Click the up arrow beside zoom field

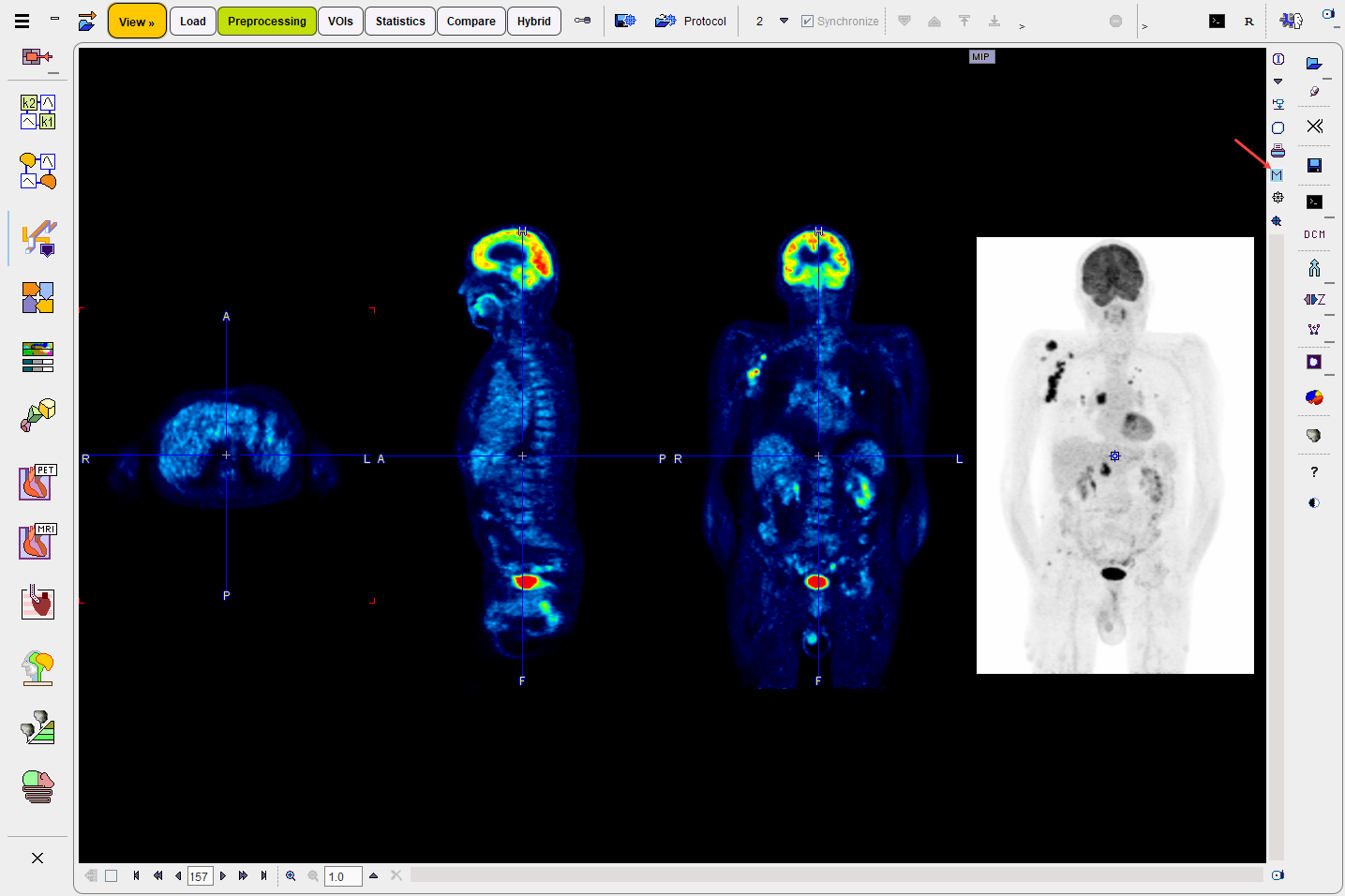coord(373,875)
